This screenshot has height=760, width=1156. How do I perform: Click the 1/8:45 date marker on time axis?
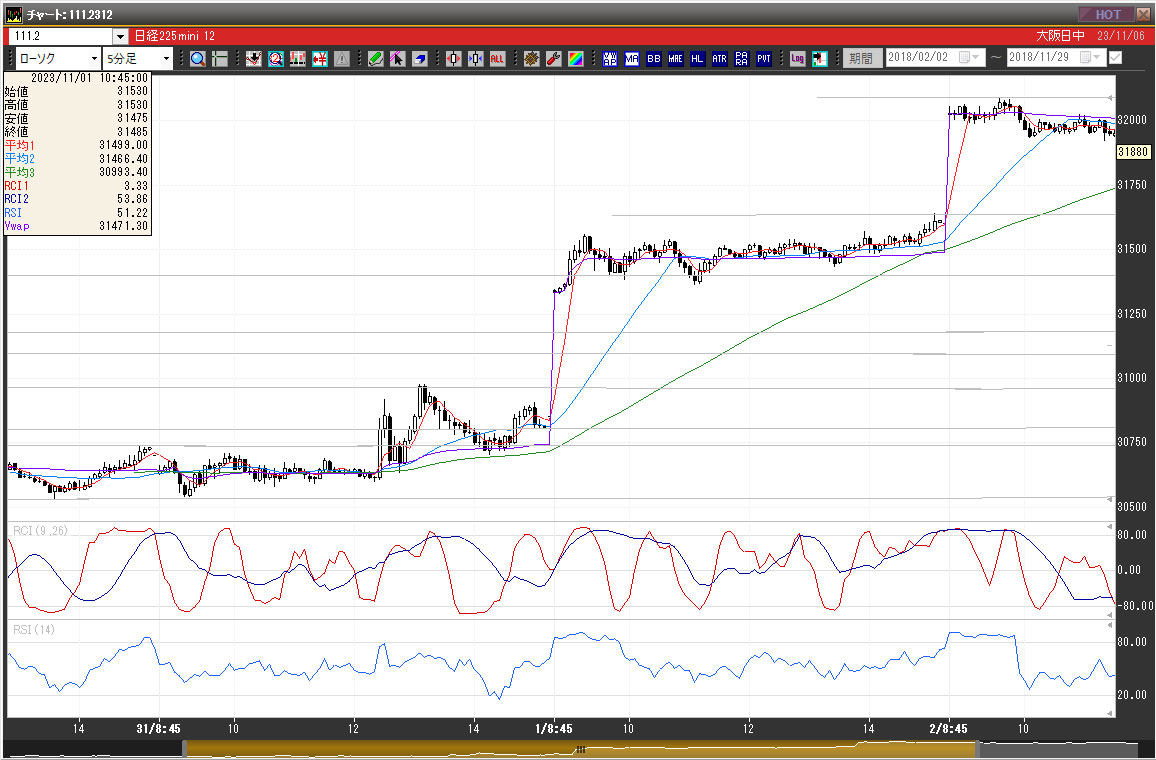(554, 729)
